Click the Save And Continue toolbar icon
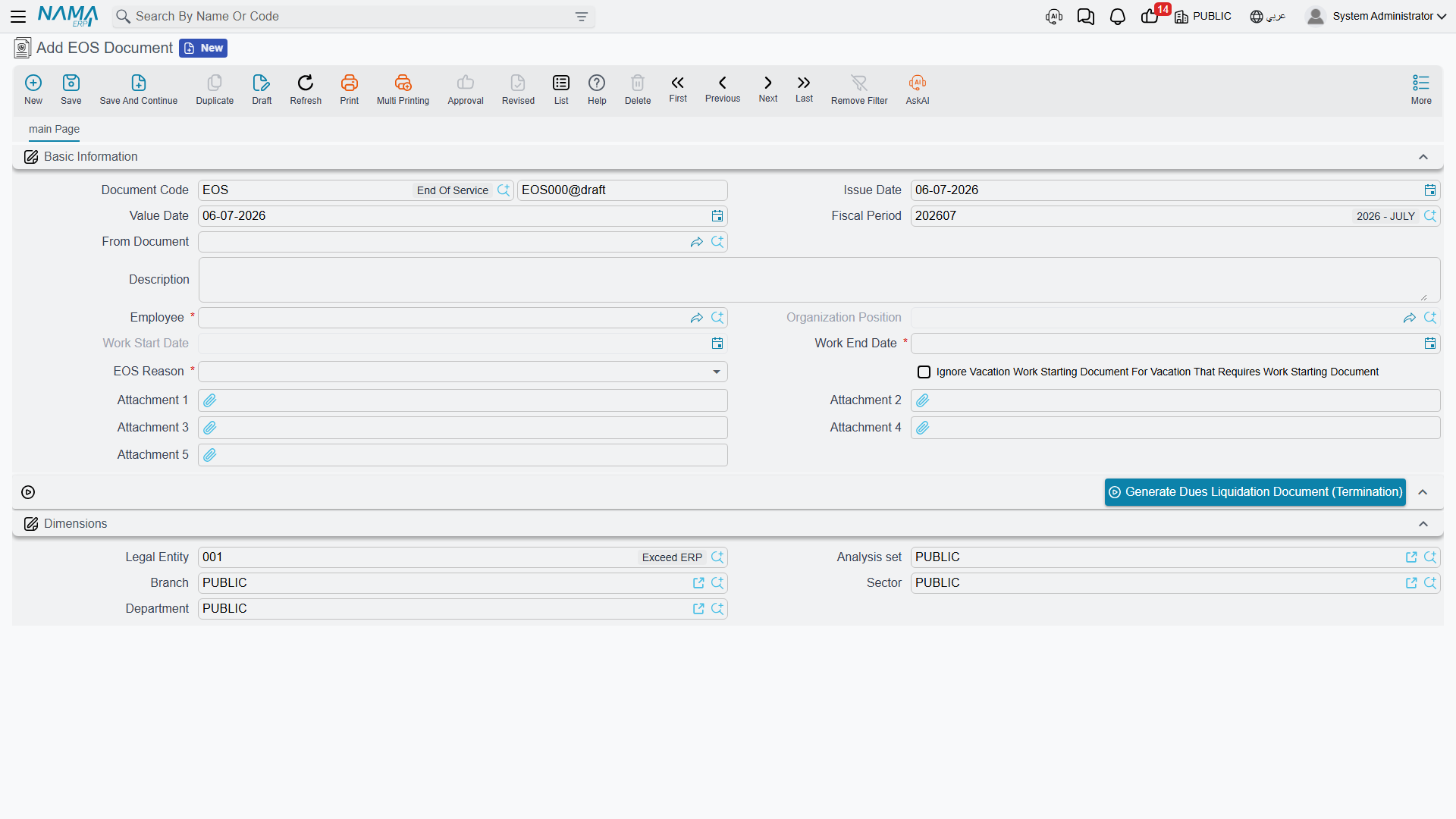Screen dimensions: 1456x819 point(138,83)
